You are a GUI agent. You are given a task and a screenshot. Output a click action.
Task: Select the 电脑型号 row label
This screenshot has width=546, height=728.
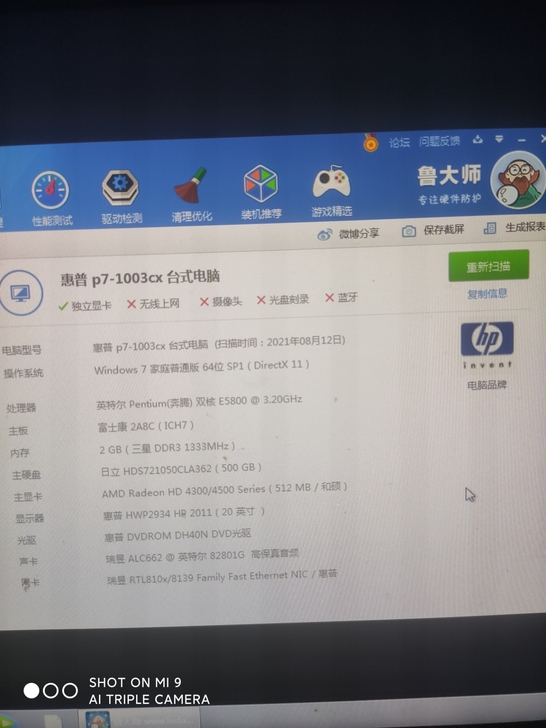point(21,350)
